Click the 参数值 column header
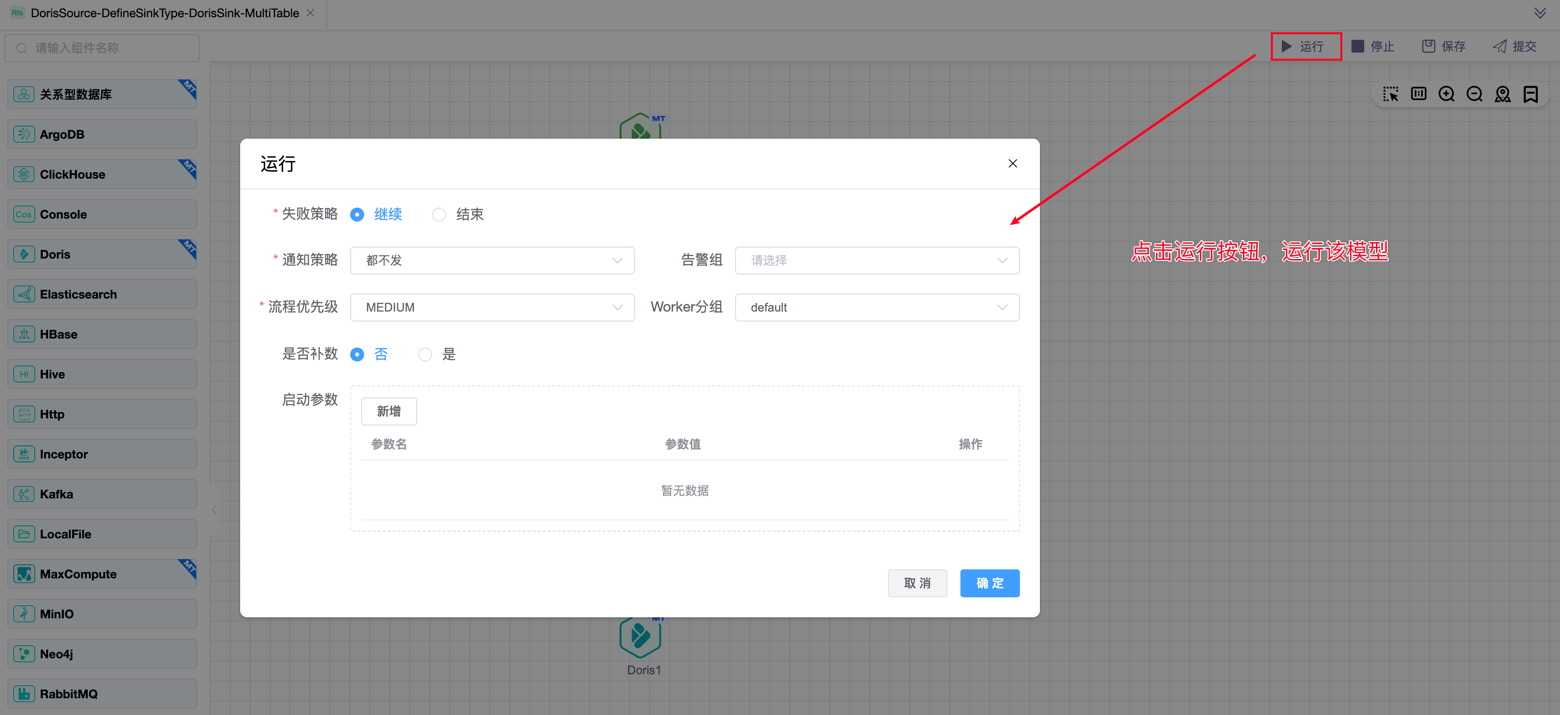 (x=683, y=444)
